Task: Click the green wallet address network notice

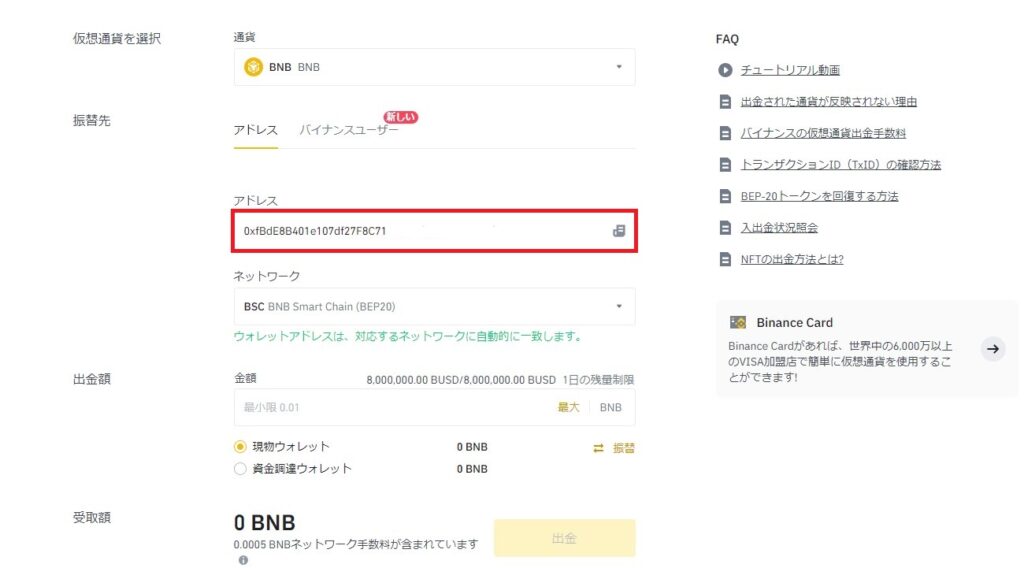Action: click(x=408, y=336)
